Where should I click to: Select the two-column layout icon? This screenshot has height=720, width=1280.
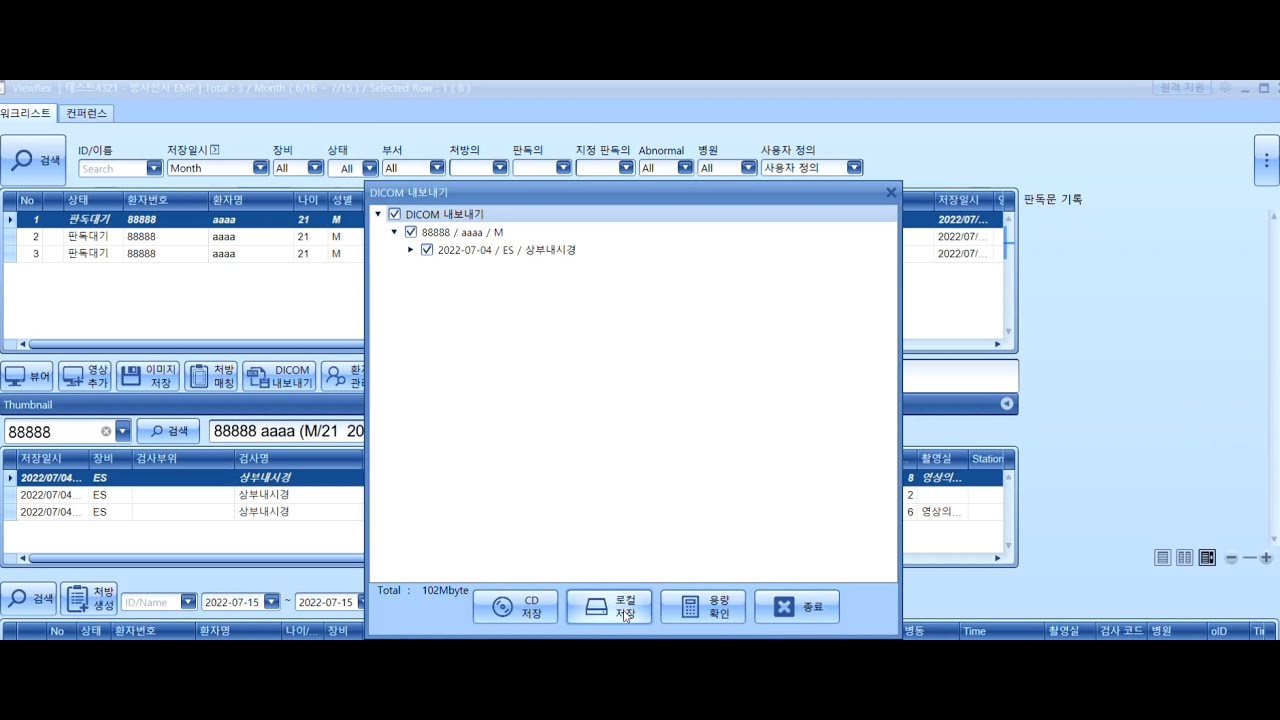1184,558
